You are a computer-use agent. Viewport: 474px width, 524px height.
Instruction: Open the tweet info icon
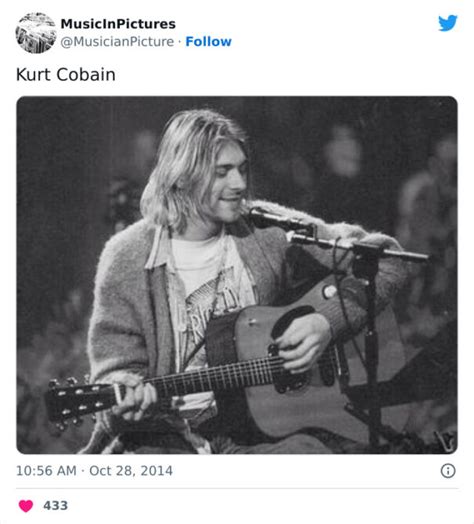448,471
